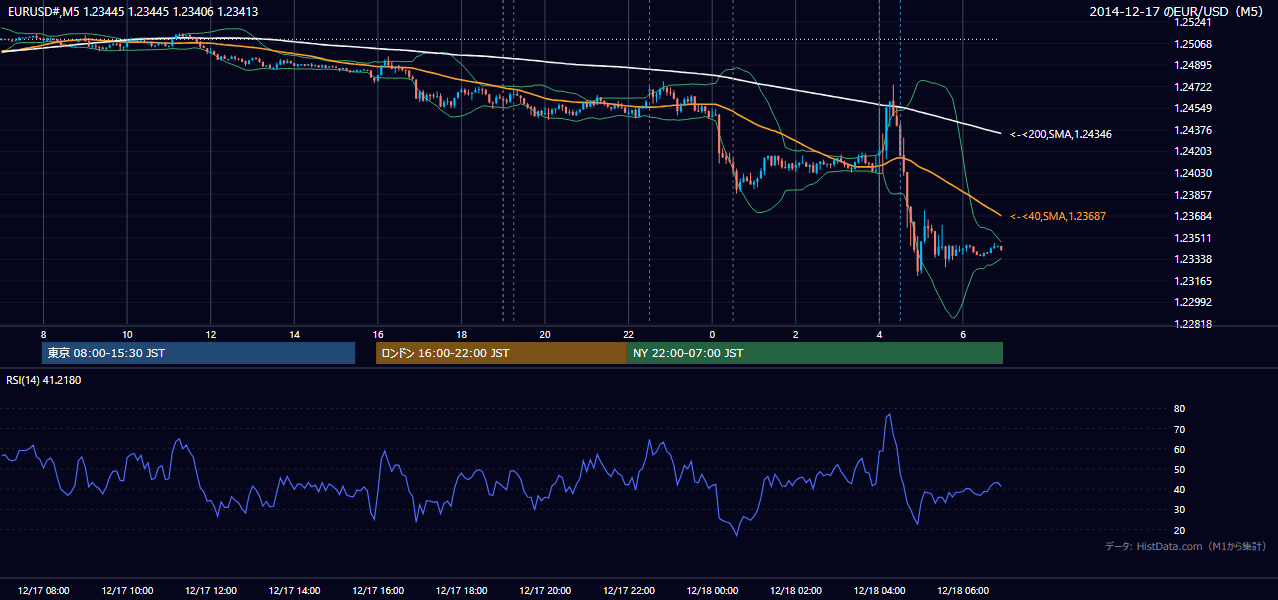Click hour marker 16 under price chart

pyautogui.click(x=378, y=334)
